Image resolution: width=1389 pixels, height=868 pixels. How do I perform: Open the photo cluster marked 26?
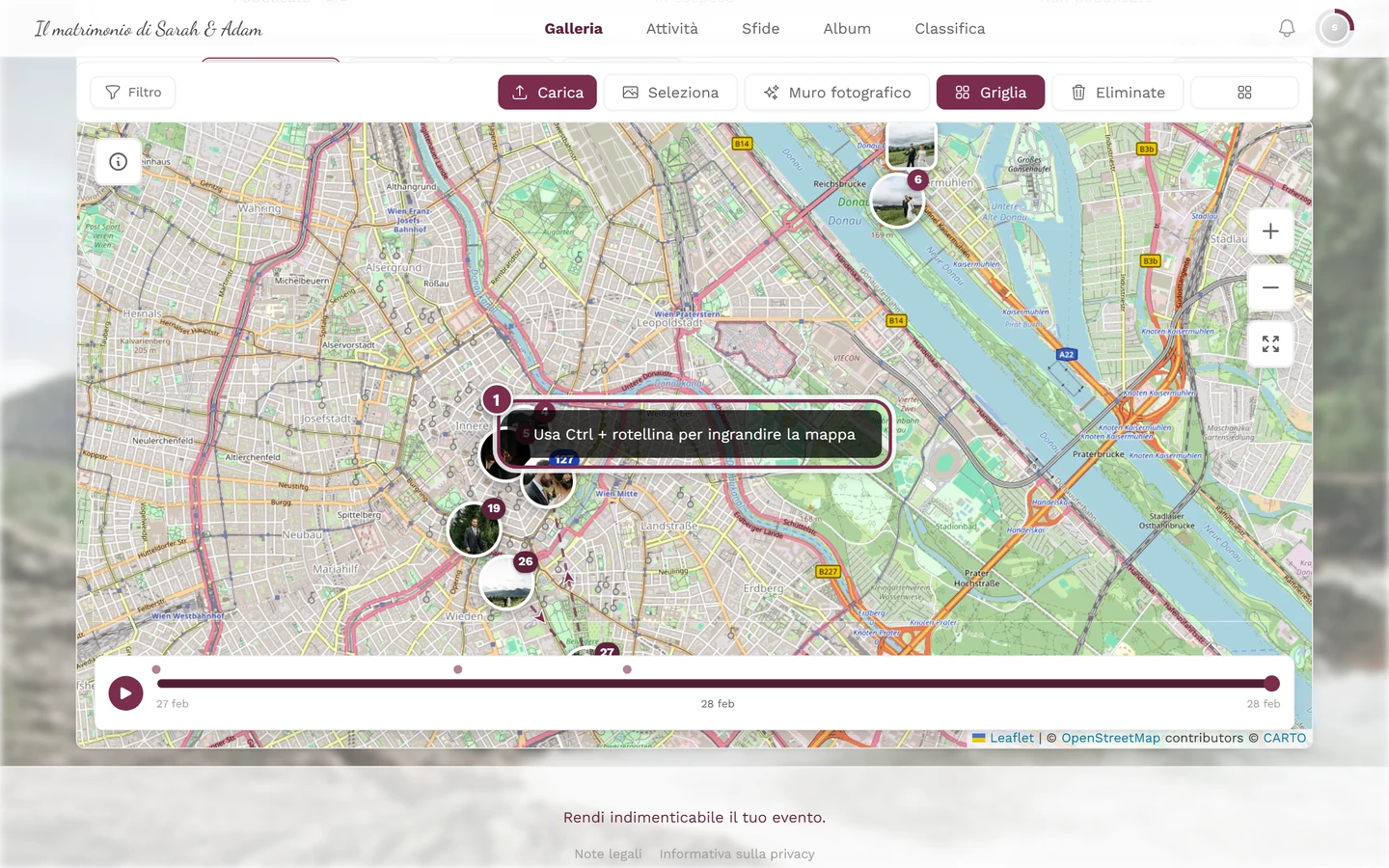tap(506, 582)
